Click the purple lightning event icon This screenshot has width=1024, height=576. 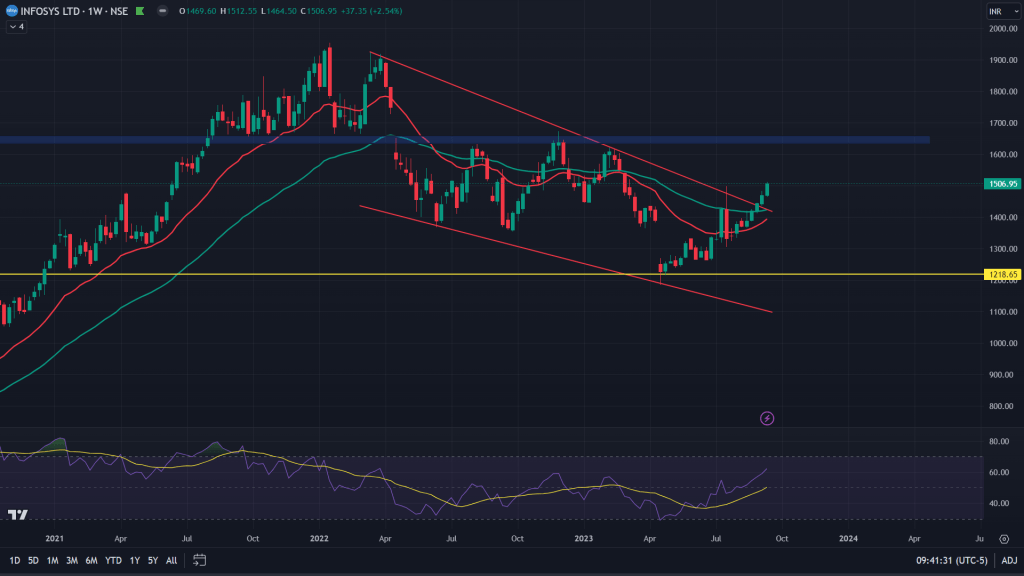point(767,418)
